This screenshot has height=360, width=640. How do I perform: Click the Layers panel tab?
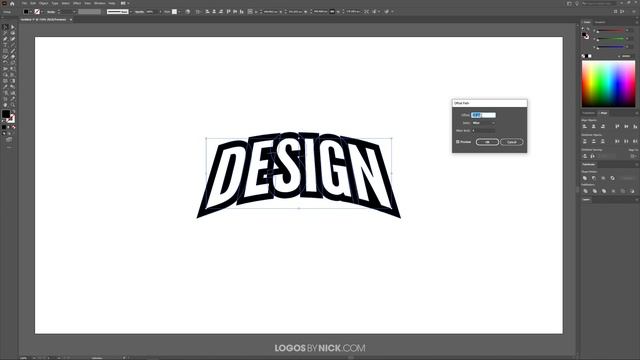click(586, 200)
